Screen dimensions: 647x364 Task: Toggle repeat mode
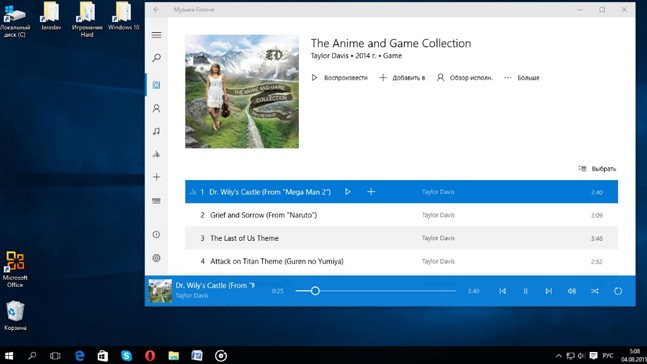pos(618,291)
